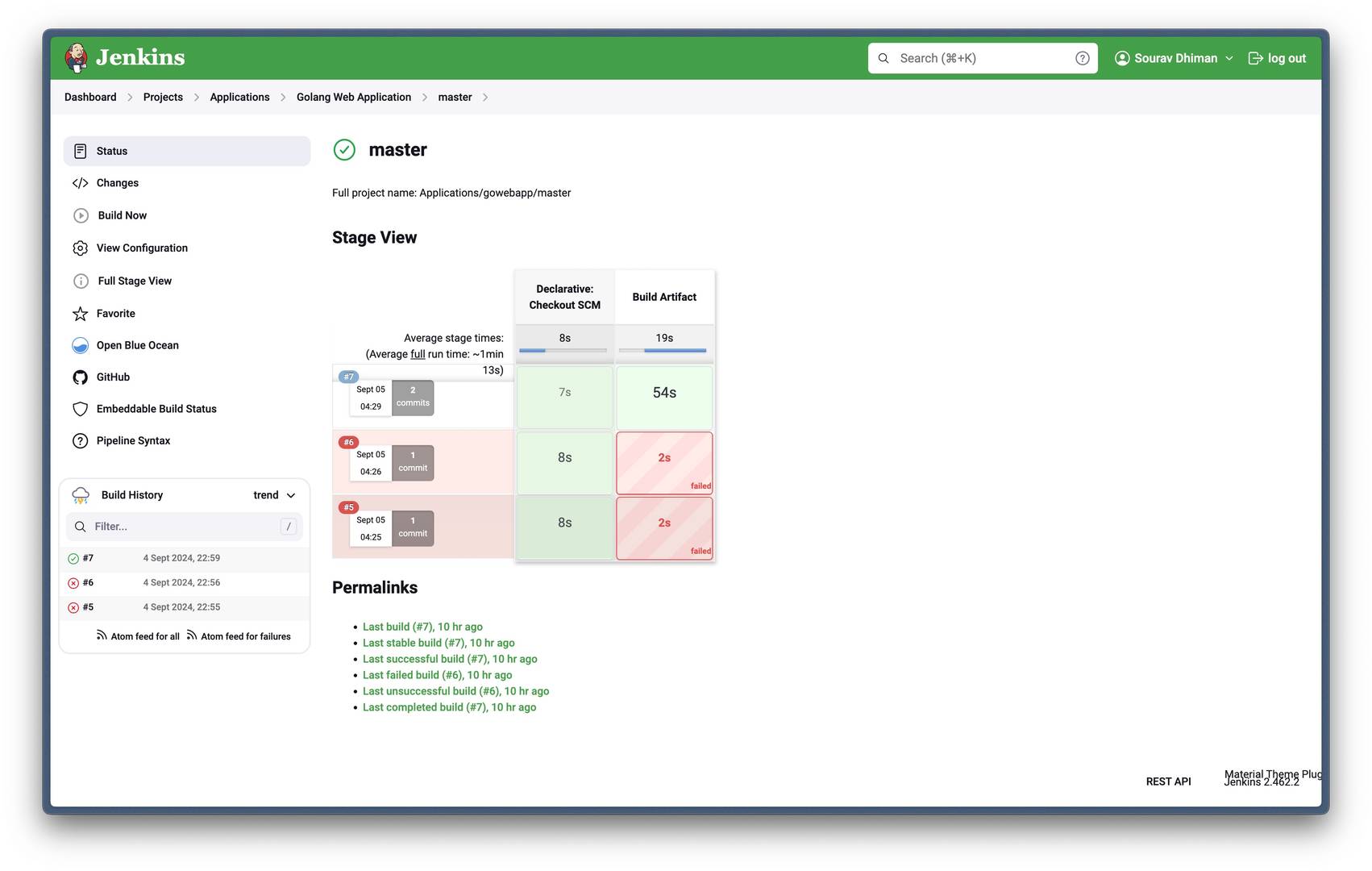Click the Build Now play icon

(81, 215)
